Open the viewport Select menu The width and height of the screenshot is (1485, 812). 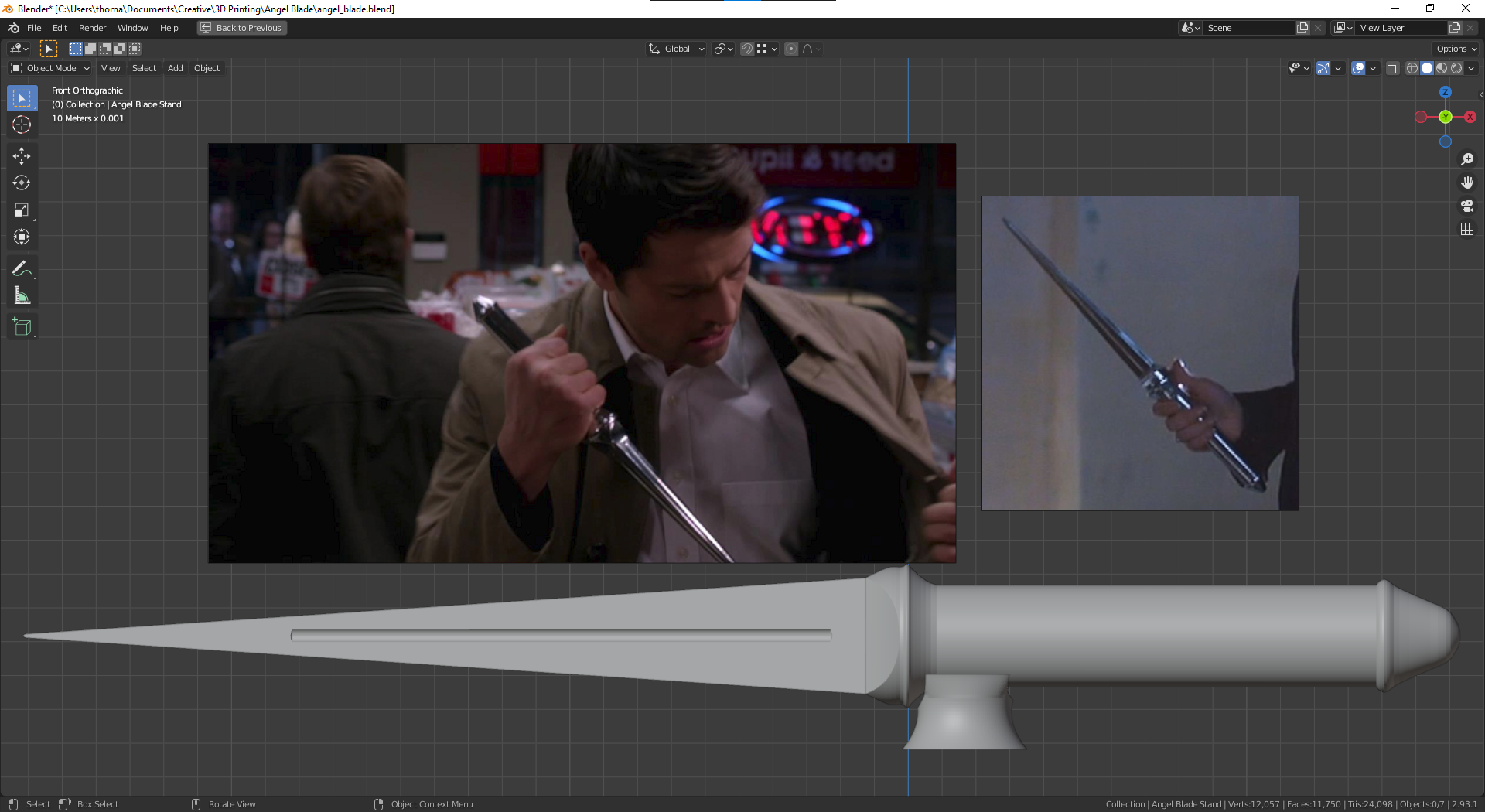pyautogui.click(x=144, y=68)
